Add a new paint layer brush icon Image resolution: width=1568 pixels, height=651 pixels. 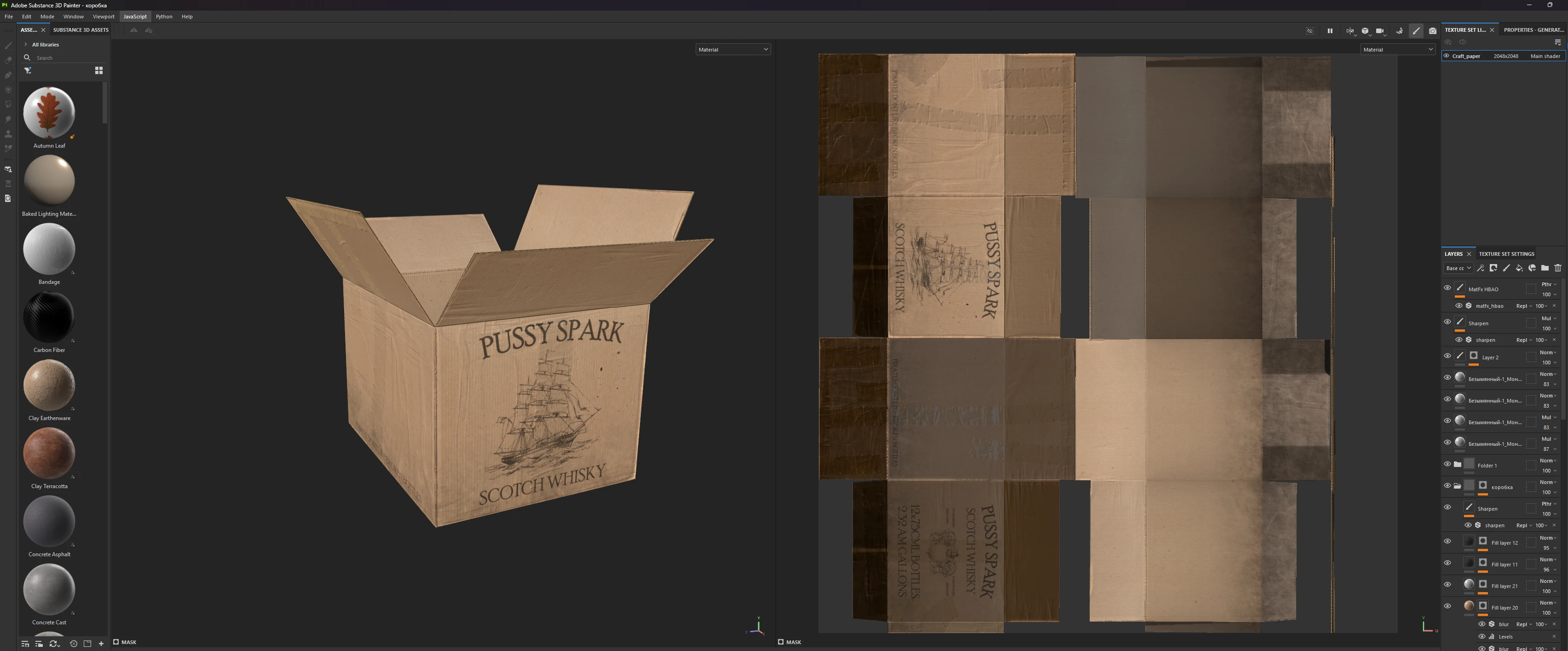pos(1506,268)
